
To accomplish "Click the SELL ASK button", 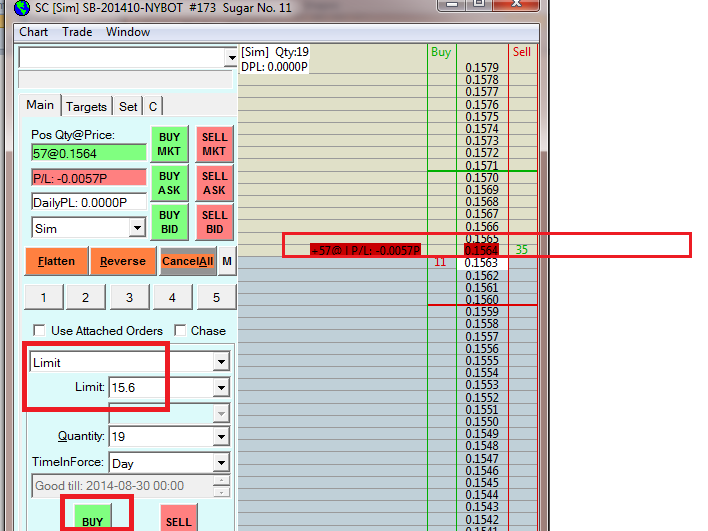I will coord(214,183).
